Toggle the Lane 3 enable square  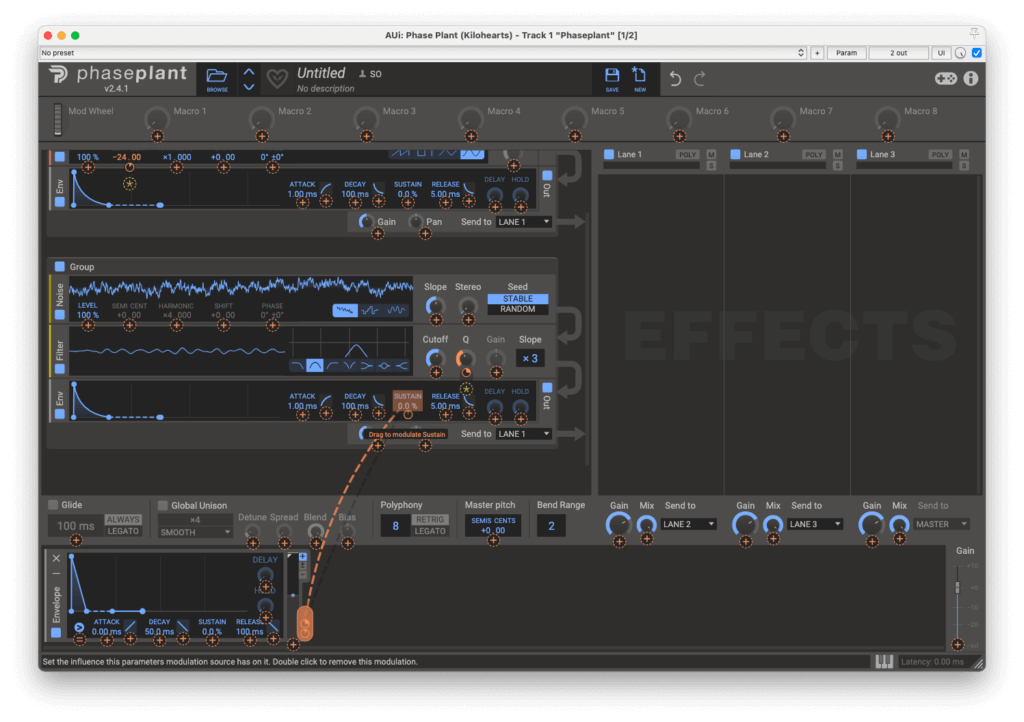(x=861, y=154)
